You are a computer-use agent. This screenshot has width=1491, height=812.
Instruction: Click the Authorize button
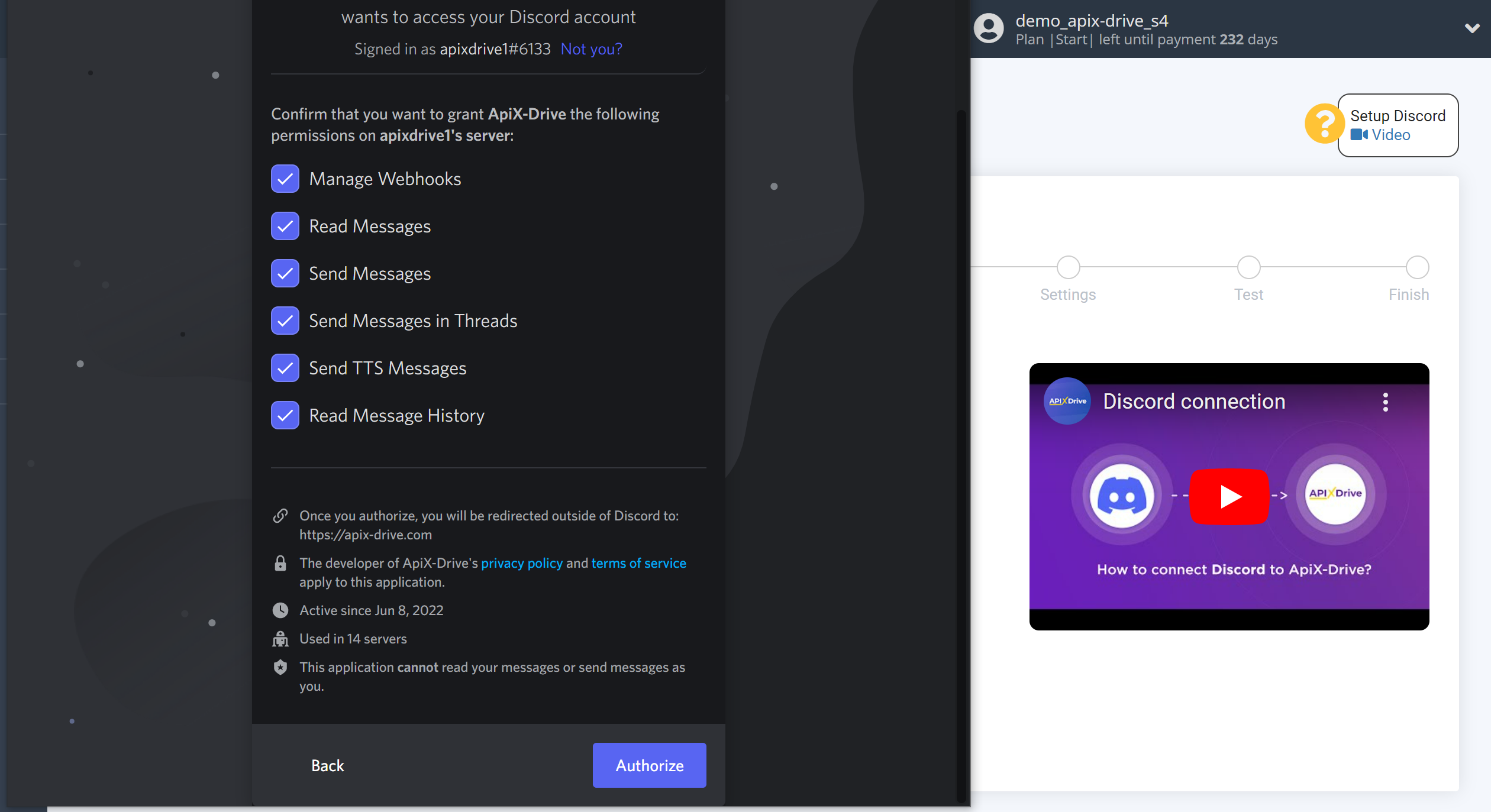(x=649, y=765)
